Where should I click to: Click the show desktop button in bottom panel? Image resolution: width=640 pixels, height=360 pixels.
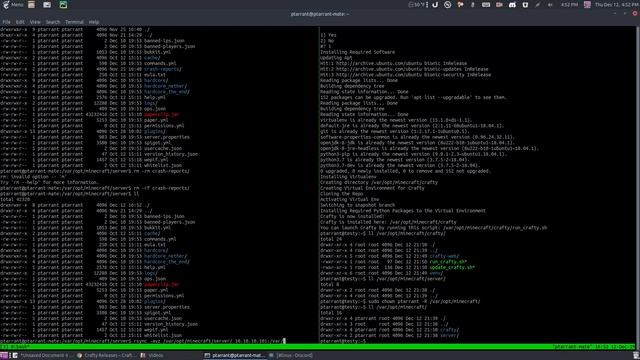click(x=4, y=356)
